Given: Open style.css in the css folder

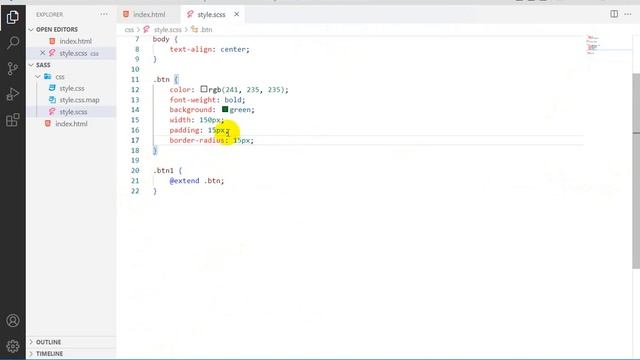Looking at the screenshot, I should coord(72,88).
